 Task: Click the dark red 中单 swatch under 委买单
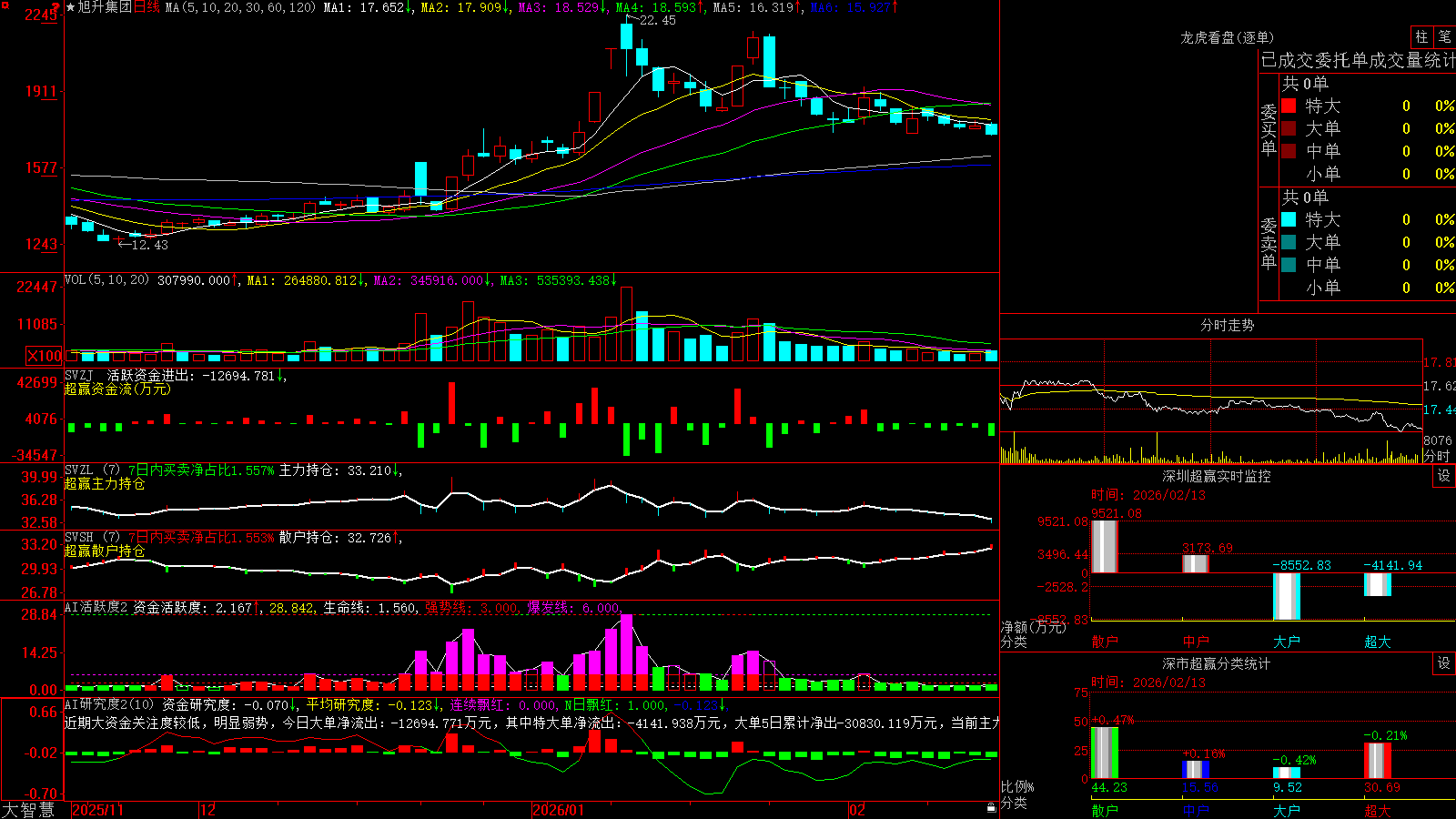tap(1289, 151)
